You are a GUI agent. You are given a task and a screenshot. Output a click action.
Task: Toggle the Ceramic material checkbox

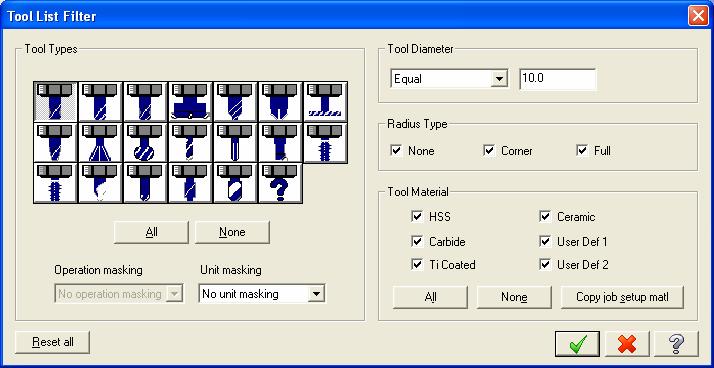[545, 216]
